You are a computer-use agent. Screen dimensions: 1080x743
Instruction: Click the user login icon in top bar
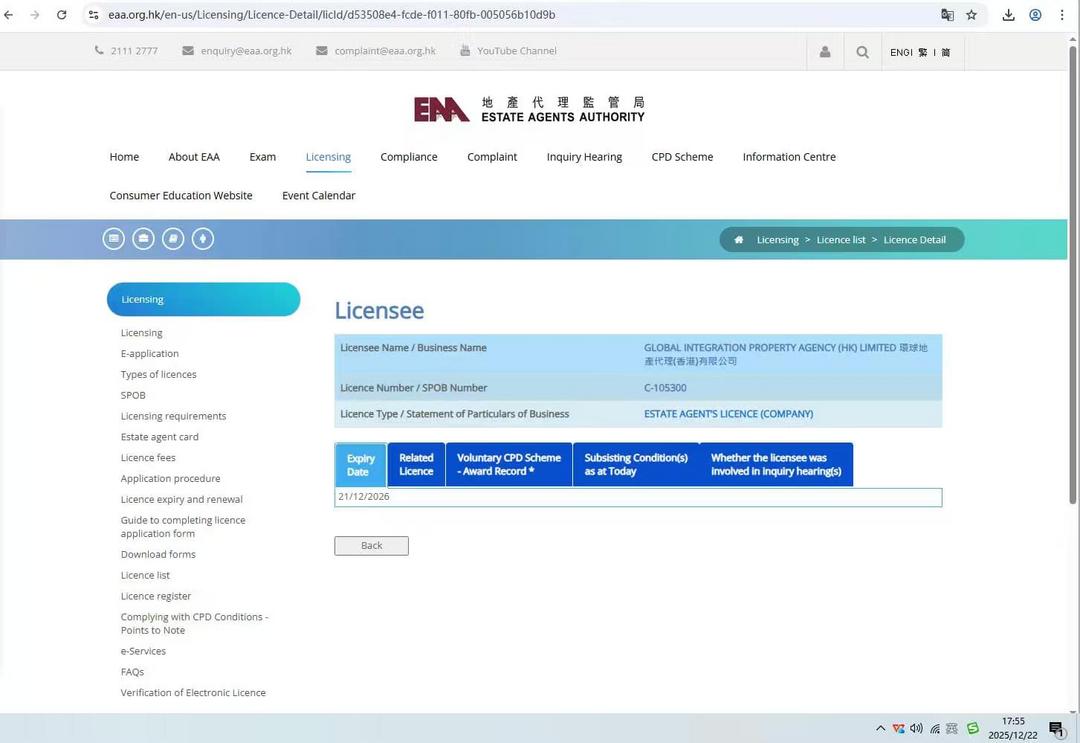coord(825,52)
